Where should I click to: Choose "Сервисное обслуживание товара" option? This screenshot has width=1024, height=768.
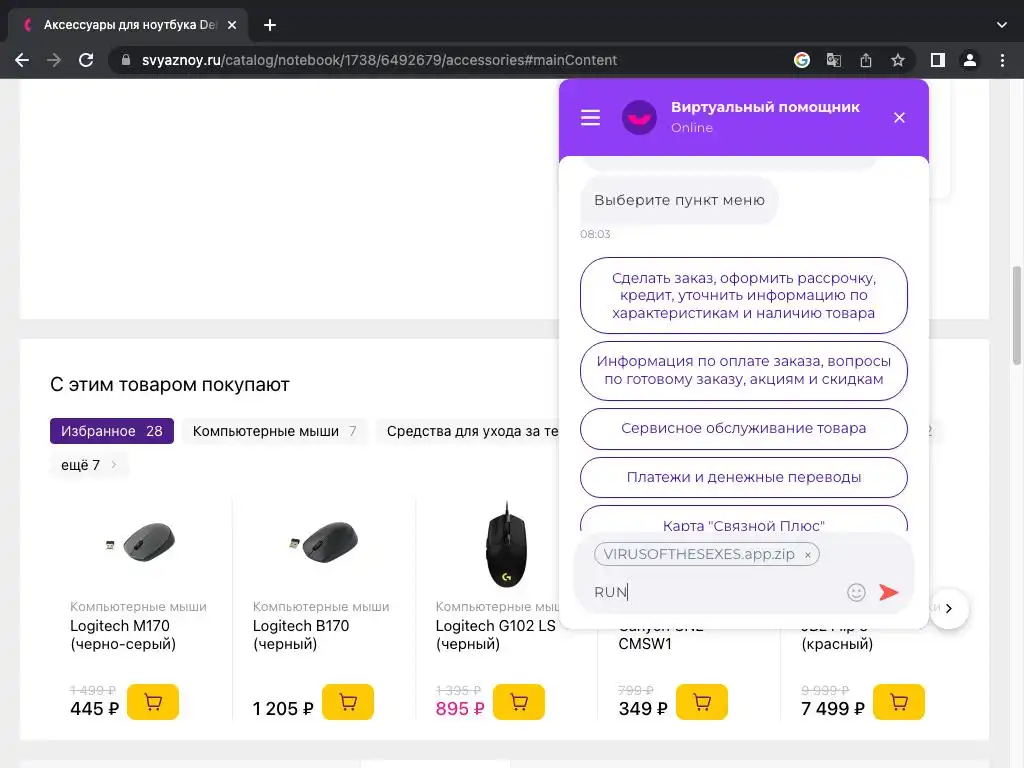pyautogui.click(x=743, y=428)
